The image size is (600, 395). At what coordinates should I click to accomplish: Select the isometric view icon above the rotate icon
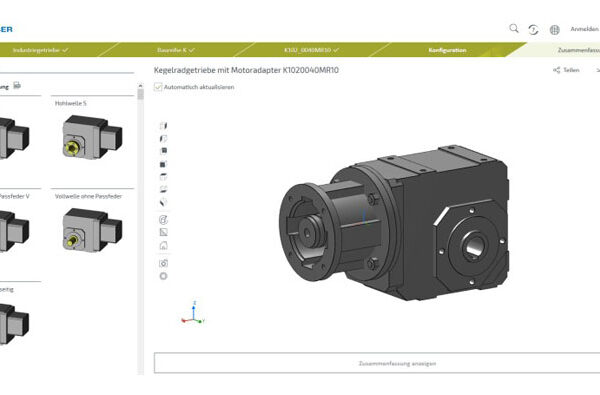pos(163,202)
